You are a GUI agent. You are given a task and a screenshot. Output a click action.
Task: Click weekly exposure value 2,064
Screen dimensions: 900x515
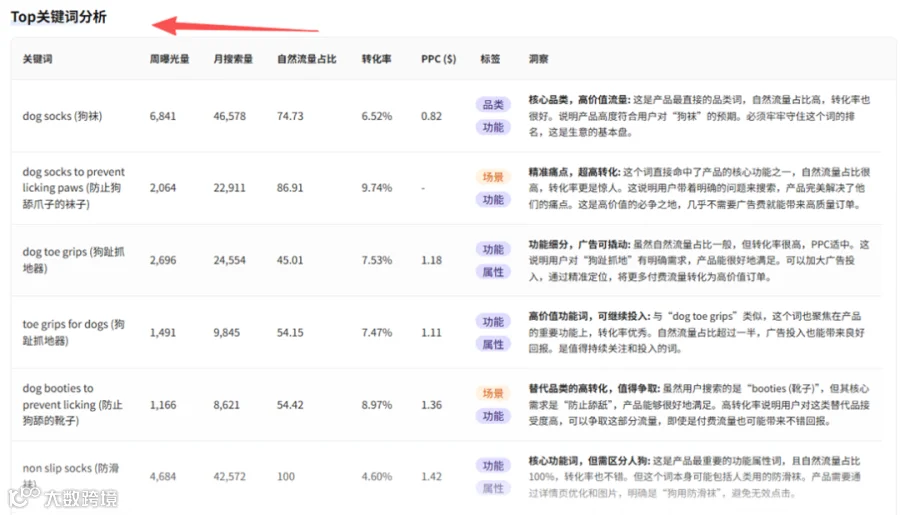[x=163, y=188]
